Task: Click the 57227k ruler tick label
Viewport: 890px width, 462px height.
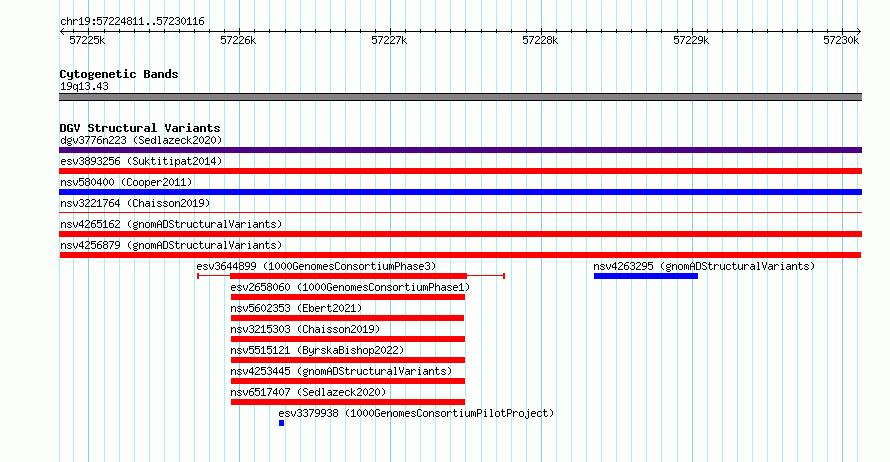Action: 389,40
